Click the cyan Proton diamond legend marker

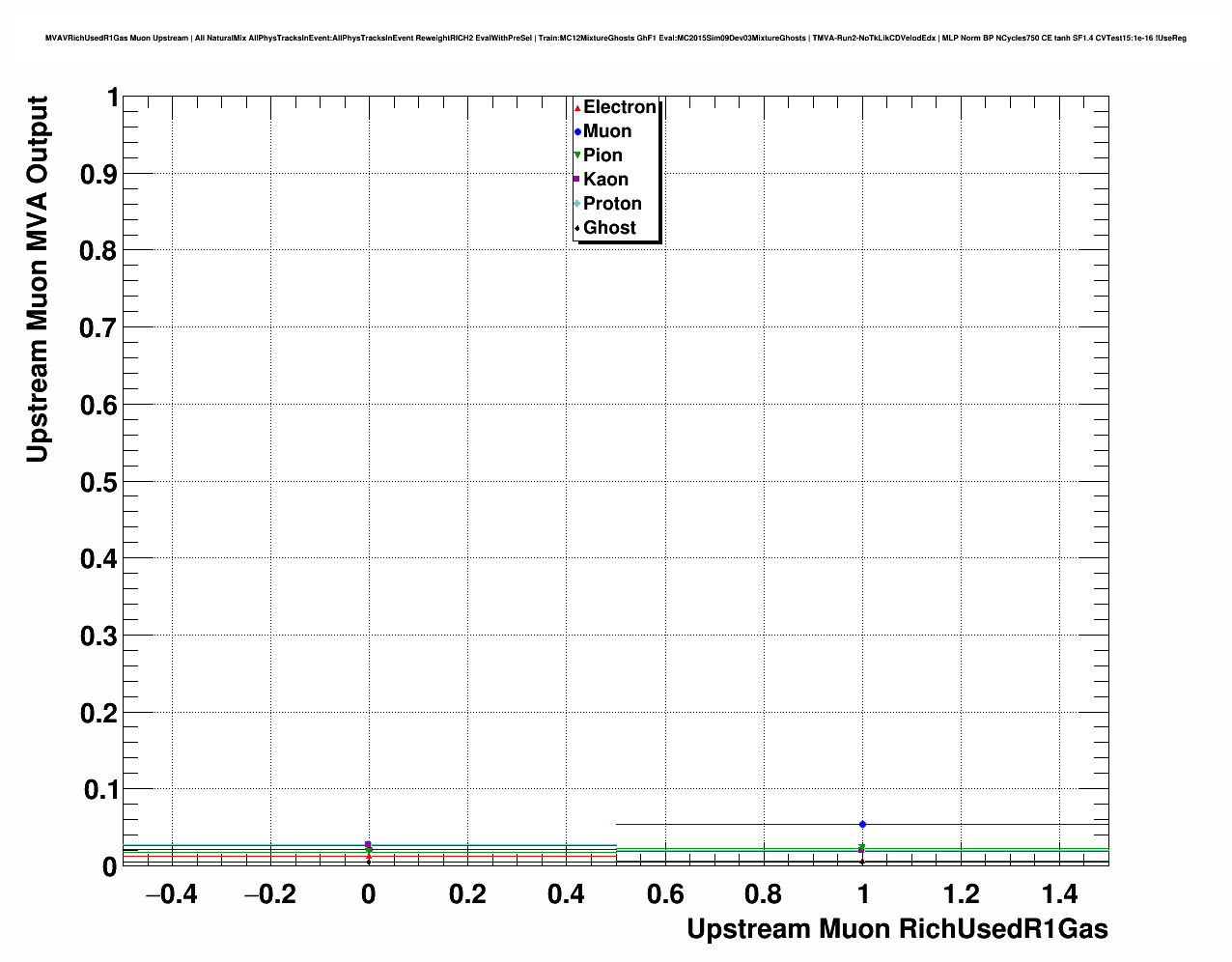[x=577, y=204]
